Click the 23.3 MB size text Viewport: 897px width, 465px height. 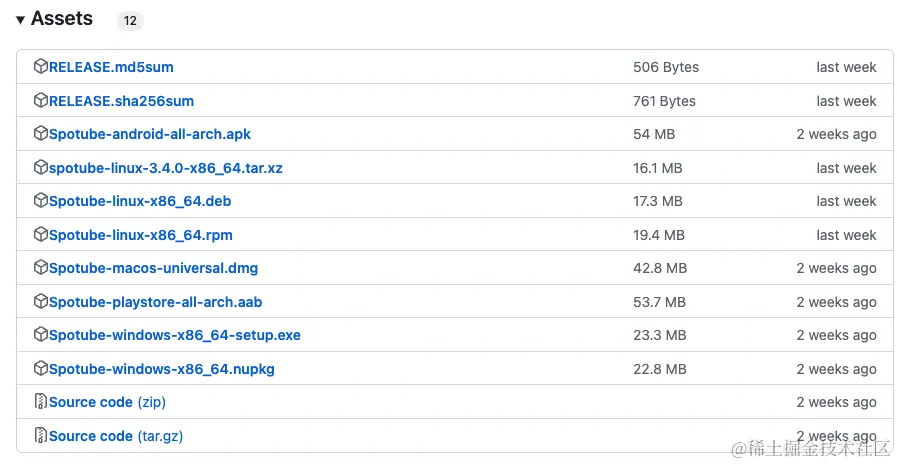660,335
